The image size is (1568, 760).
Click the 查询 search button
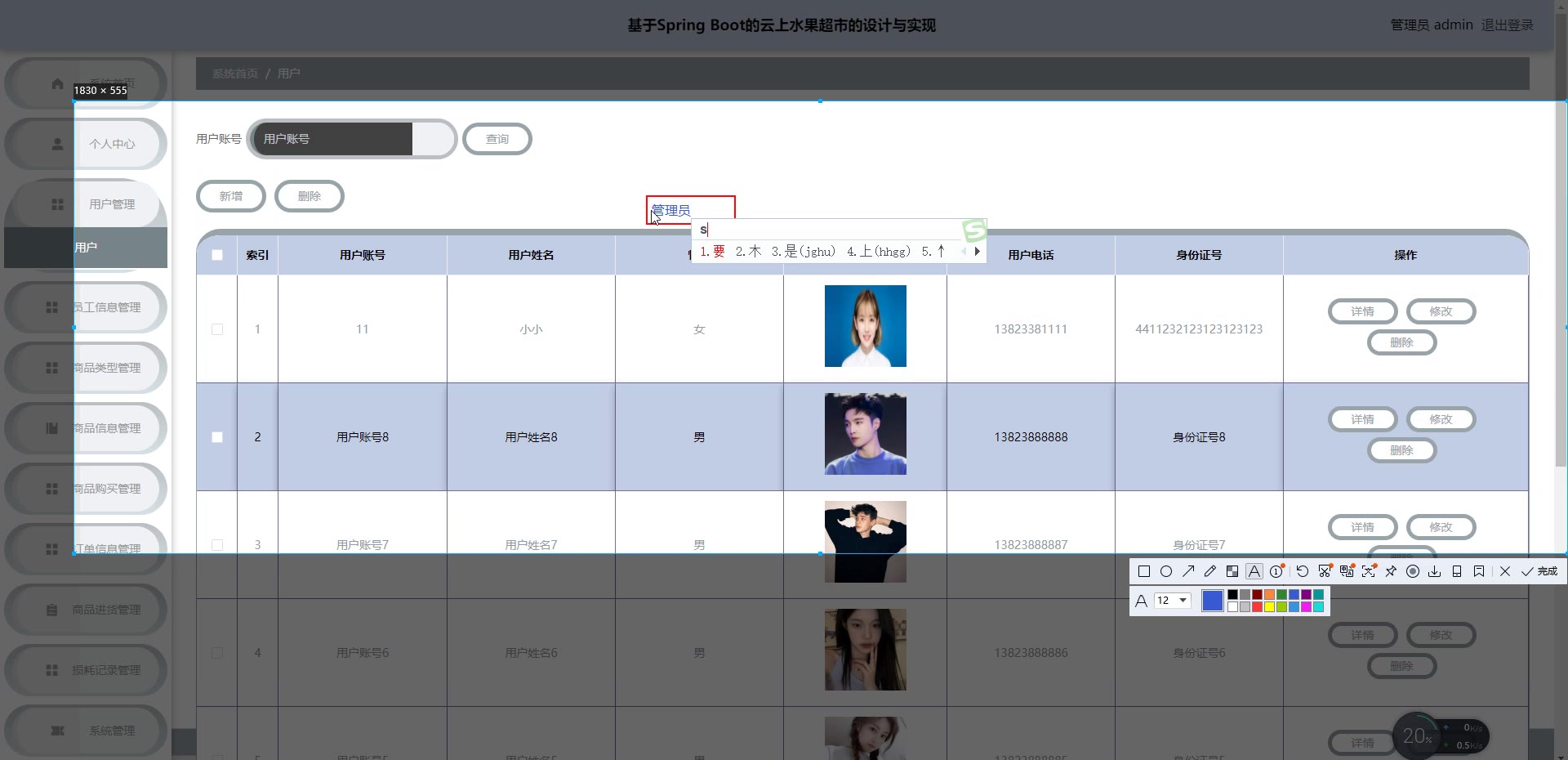[497, 139]
